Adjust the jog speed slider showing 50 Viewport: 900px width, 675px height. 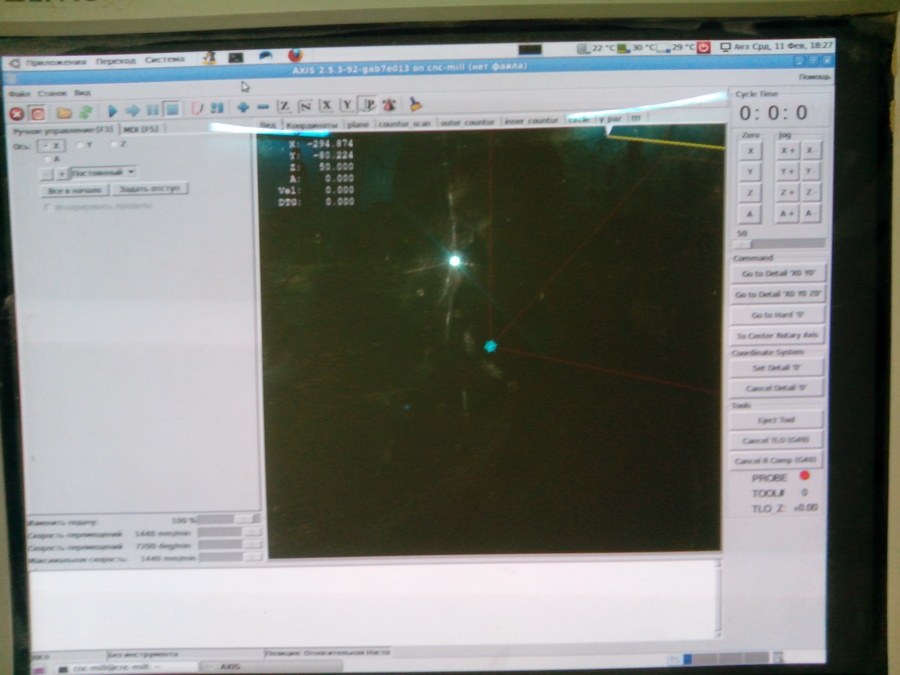pos(779,243)
